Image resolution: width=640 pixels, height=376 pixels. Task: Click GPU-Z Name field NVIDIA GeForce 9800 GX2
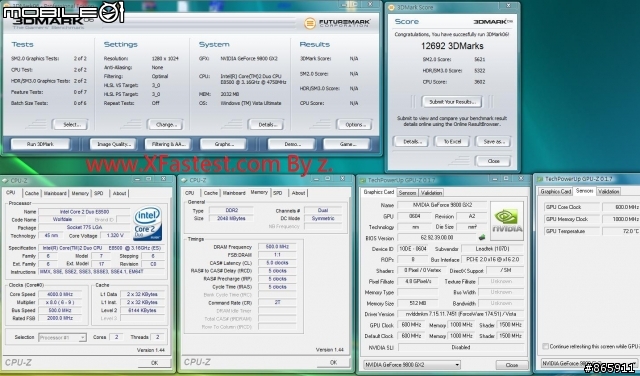click(442, 205)
